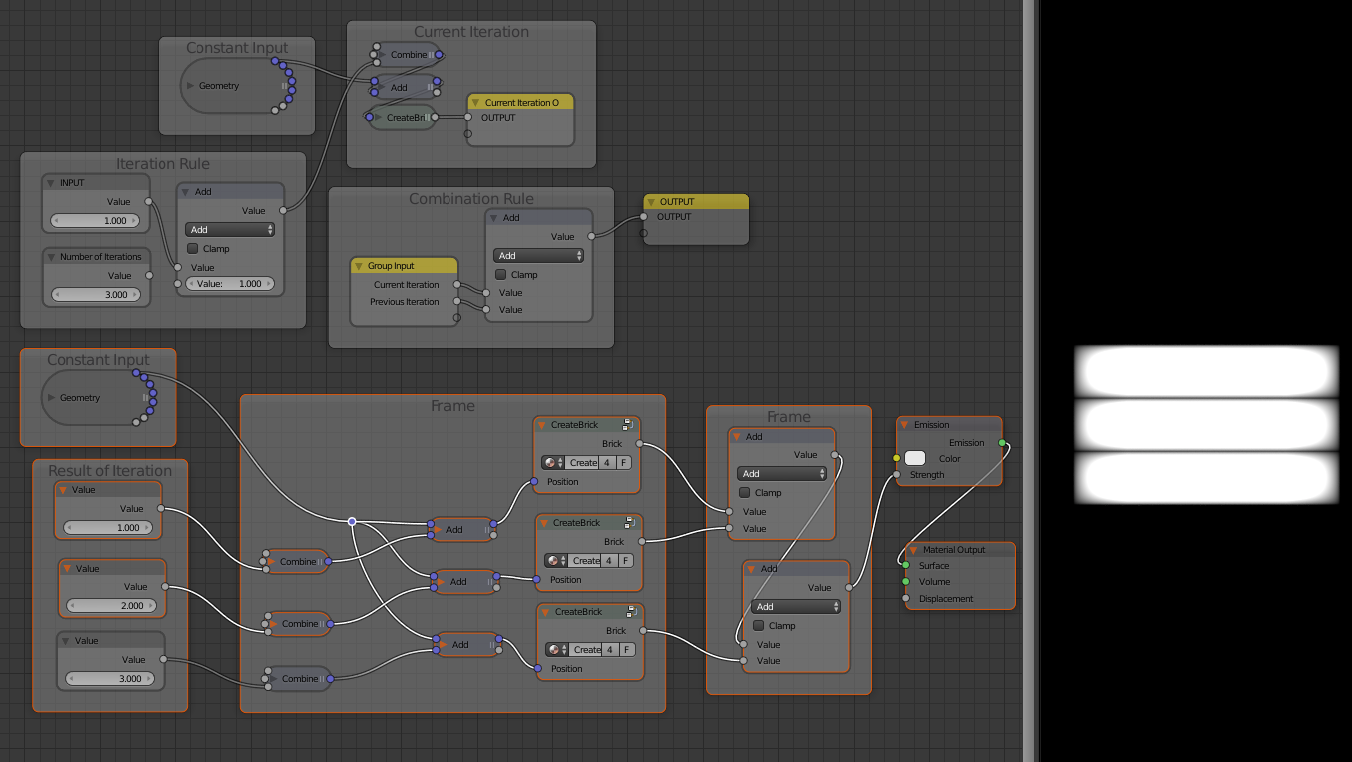The height and width of the screenshot is (762, 1352).
Task: Open operation dropdown on Add node feeding Emission
Action: 796,607
